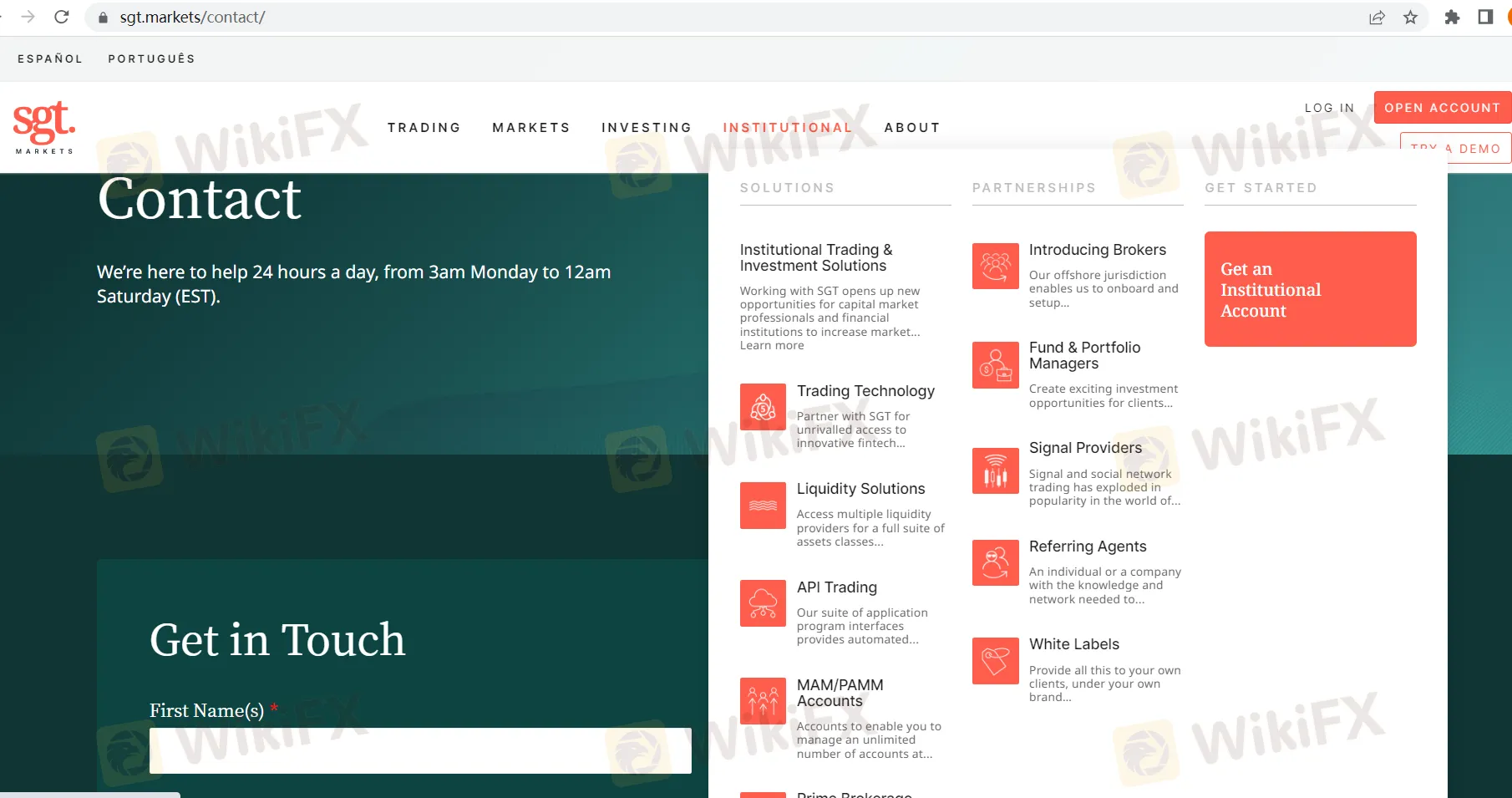The height and width of the screenshot is (798, 1512).
Task: Toggle the browser side panel icon
Action: coord(1485,18)
